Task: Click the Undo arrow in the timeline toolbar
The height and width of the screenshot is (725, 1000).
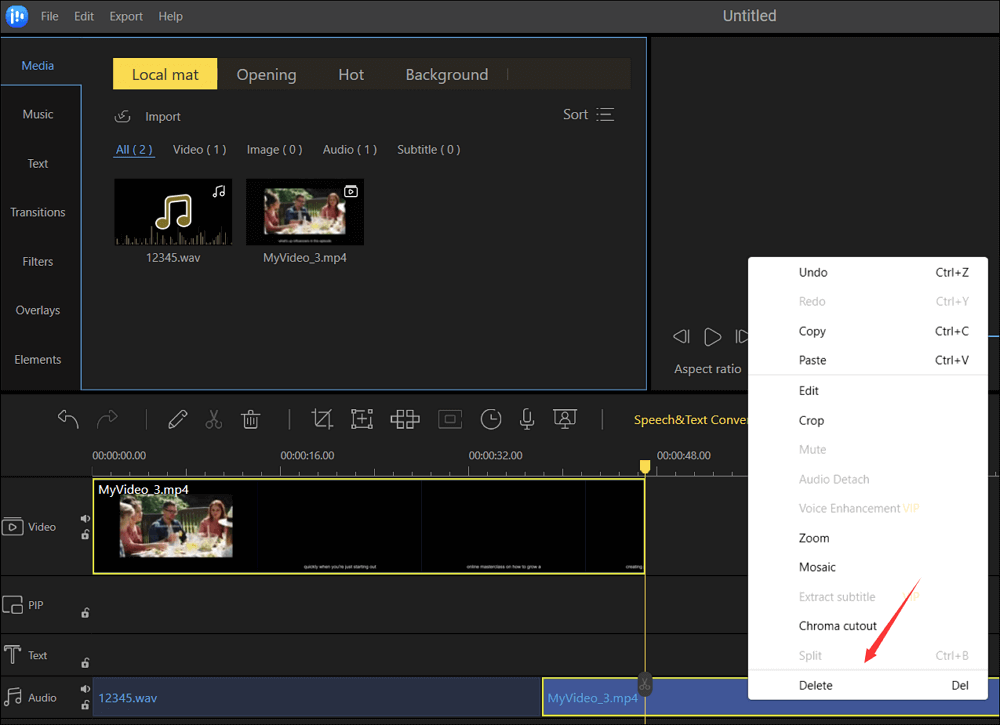Action: click(x=68, y=419)
